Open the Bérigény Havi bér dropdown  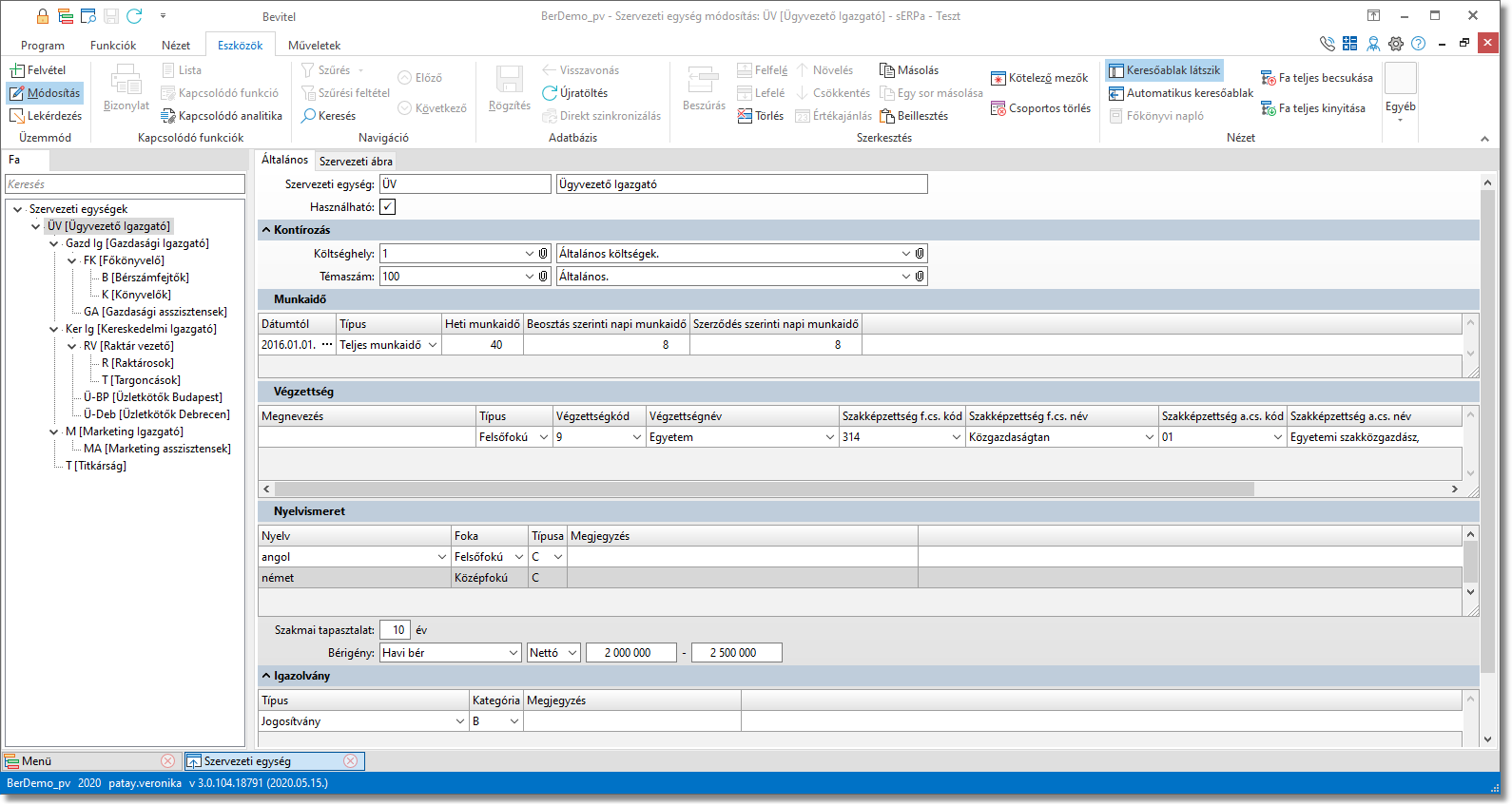pos(514,653)
